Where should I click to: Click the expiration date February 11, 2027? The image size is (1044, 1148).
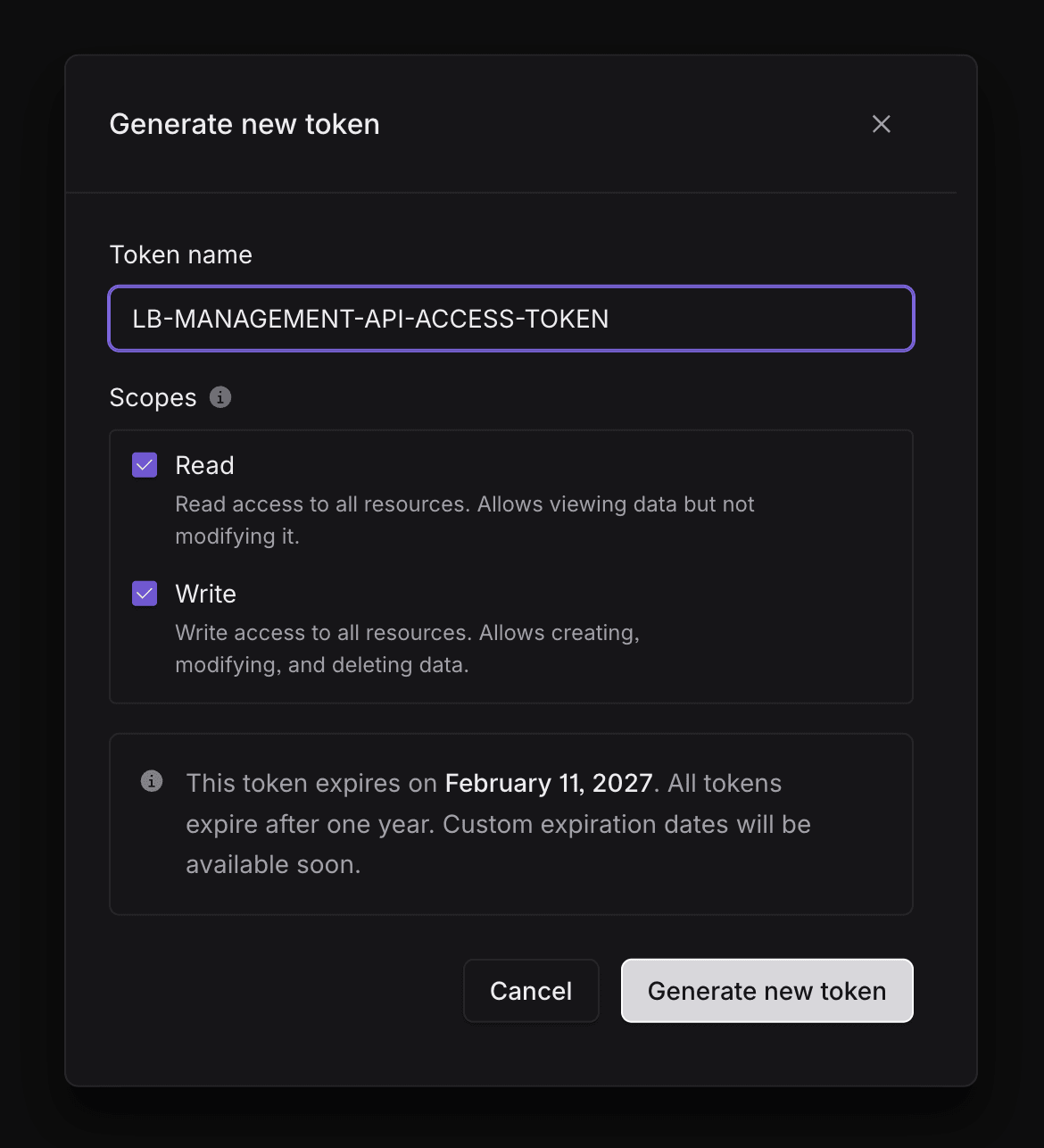coord(548,783)
